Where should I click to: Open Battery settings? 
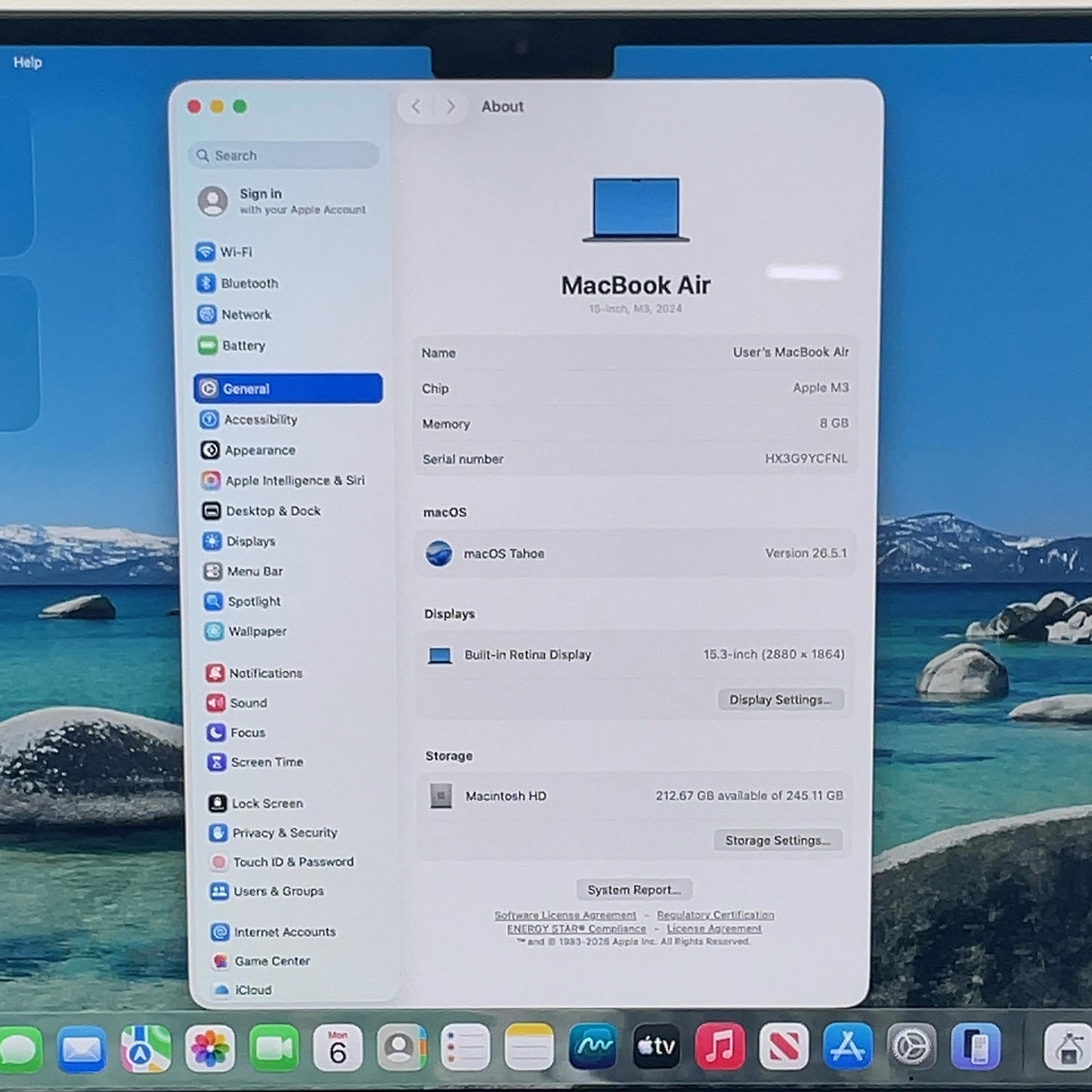pyautogui.click(x=232, y=345)
